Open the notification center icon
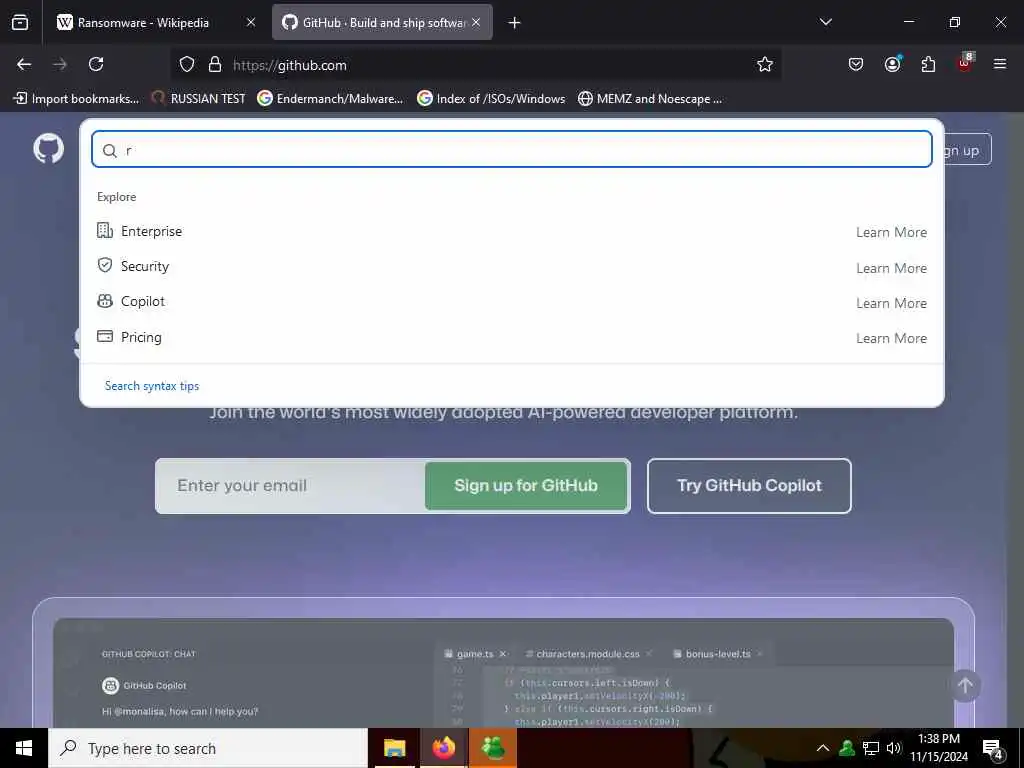The width and height of the screenshot is (1024, 768). point(992,748)
